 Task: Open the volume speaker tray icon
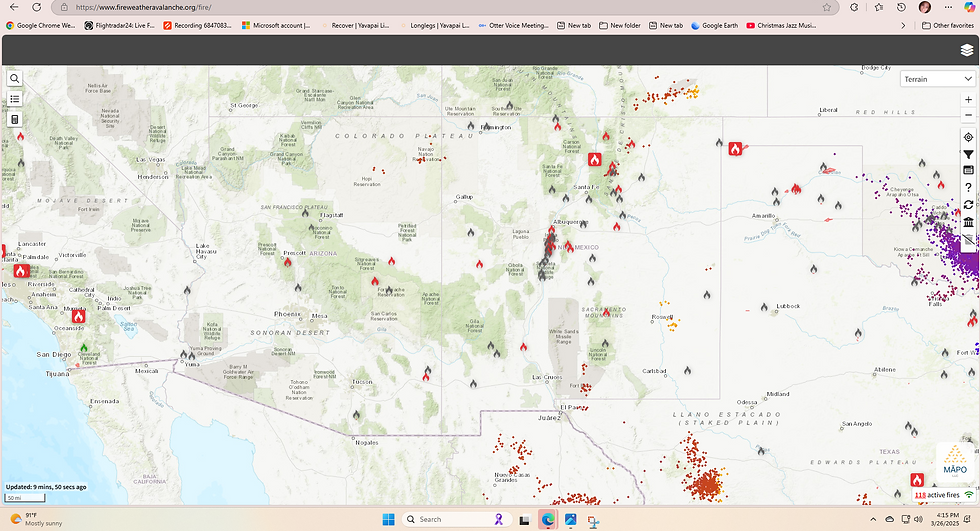pos(918,519)
